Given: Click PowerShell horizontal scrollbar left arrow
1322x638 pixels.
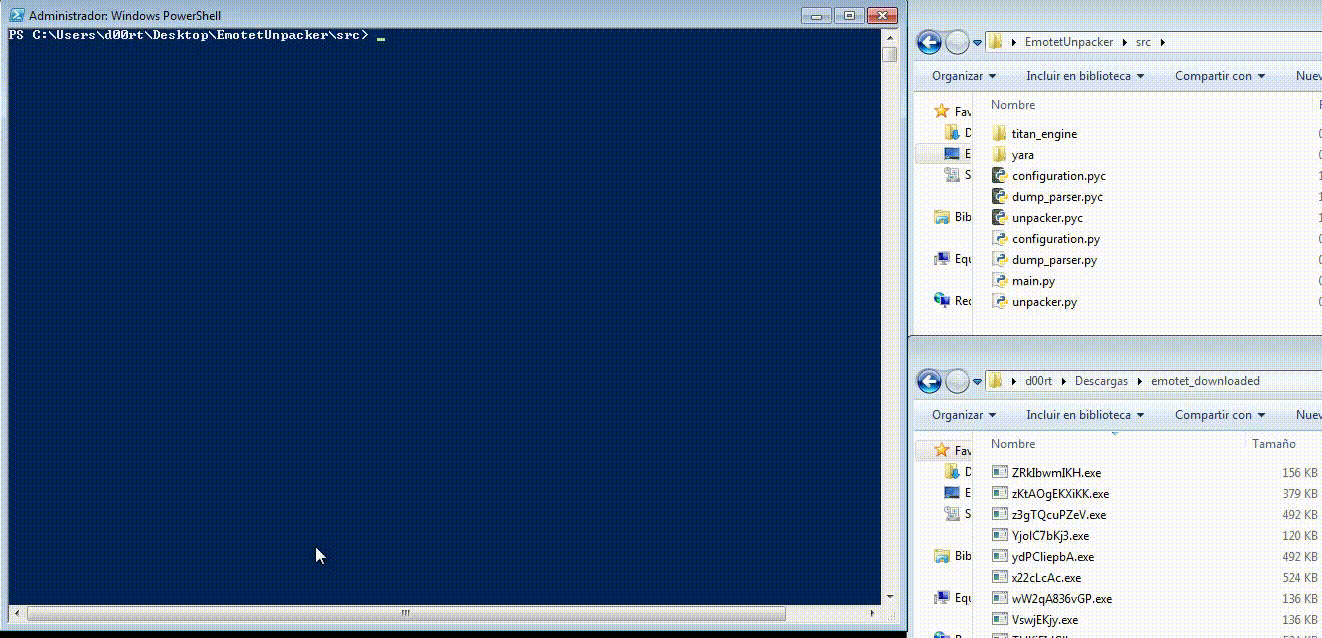Looking at the screenshot, I should point(15,613).
